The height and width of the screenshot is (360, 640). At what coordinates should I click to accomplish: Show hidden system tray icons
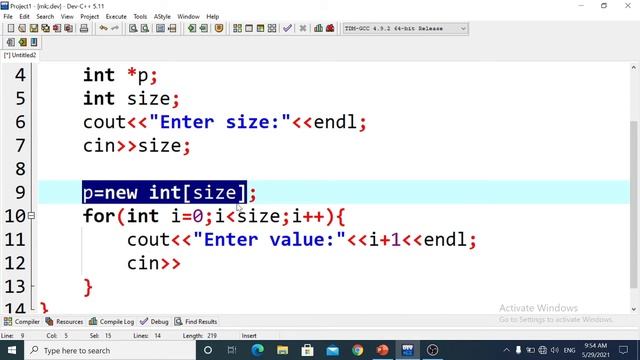506,350
